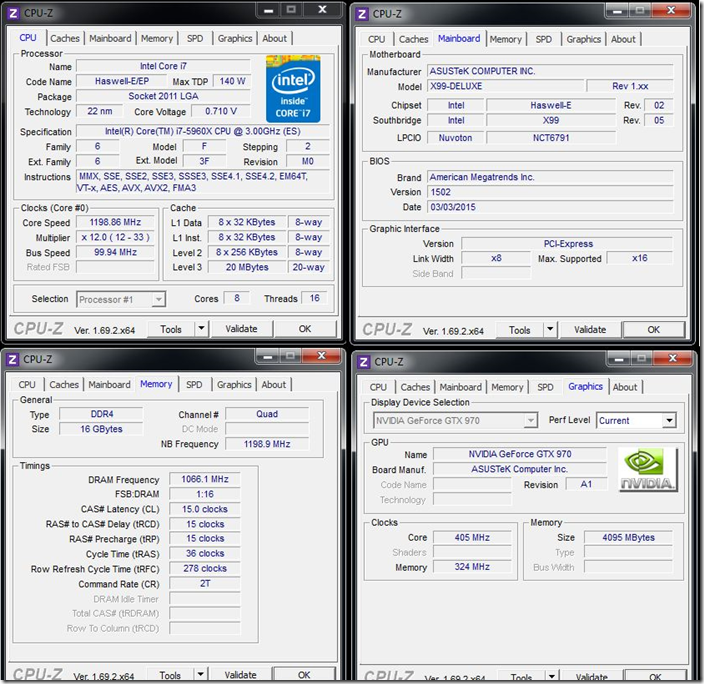Image resolution: width=704 pixels, height=684 pixels.
Task: Click the Core Voltage value 0.710 V
Action: (221, 111)
